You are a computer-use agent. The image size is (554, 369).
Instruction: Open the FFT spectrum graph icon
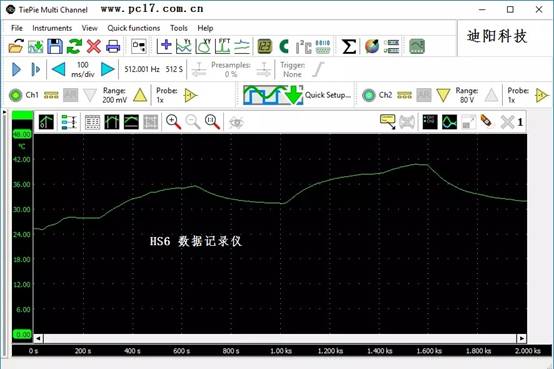(x=223, y=46)
